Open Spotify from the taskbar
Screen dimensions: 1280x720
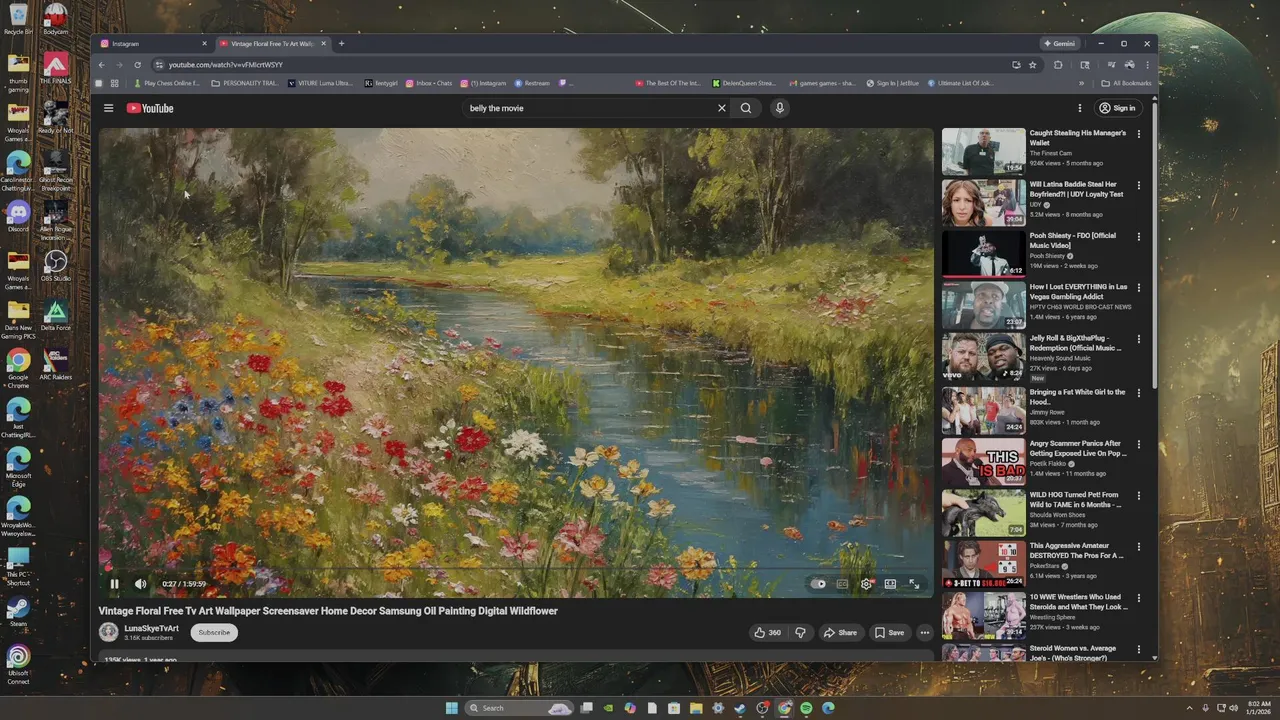[806, 708]
